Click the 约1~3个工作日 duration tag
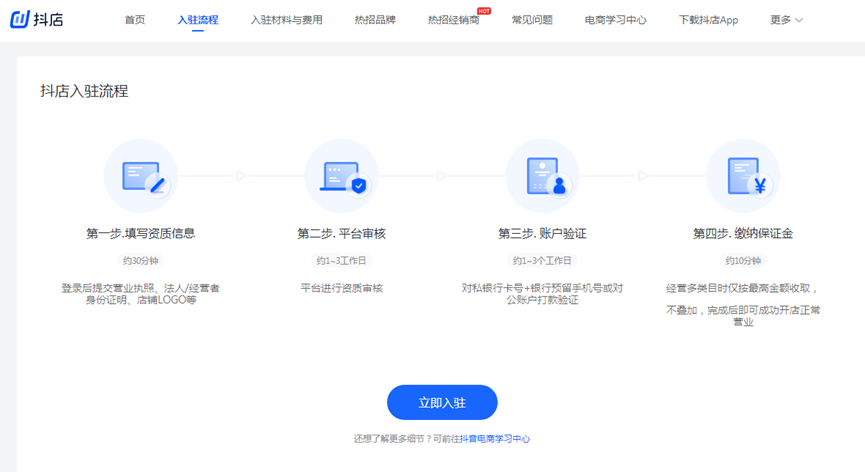Viewport: 865px width, 472px height. pos(542,261)
